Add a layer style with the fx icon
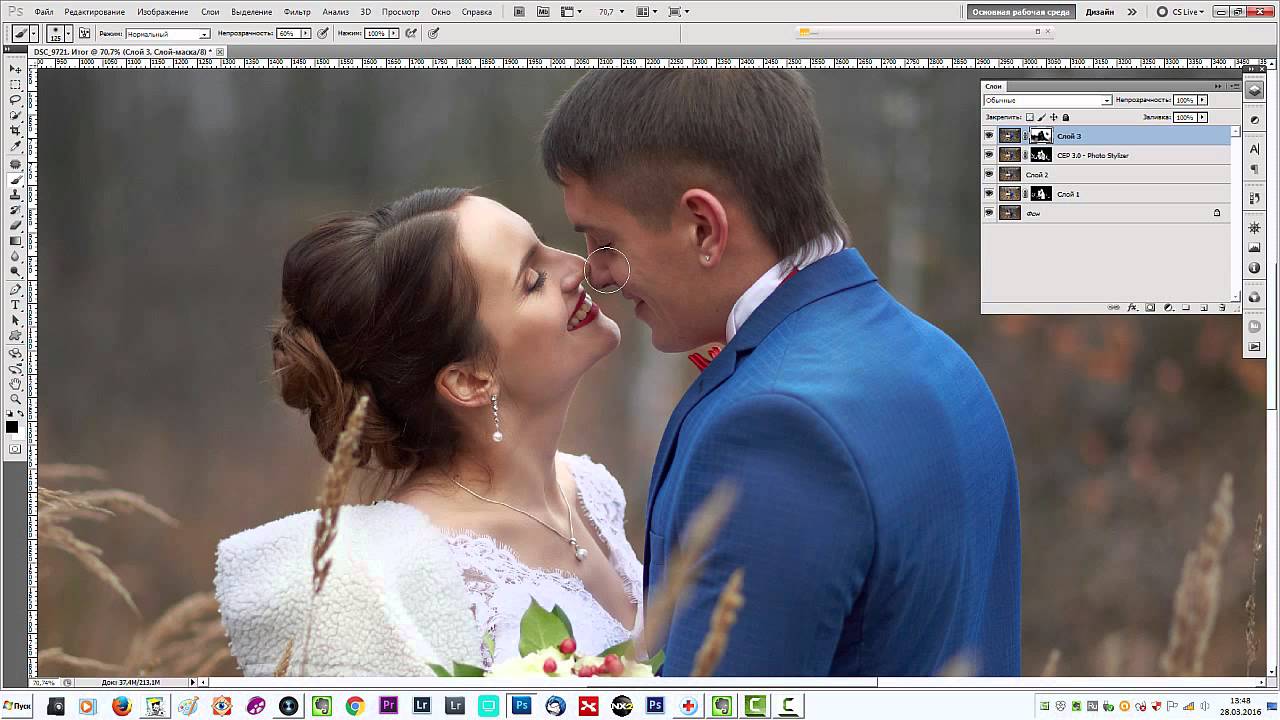This screenshot has height=720, width=1280. coord(1133,308)
